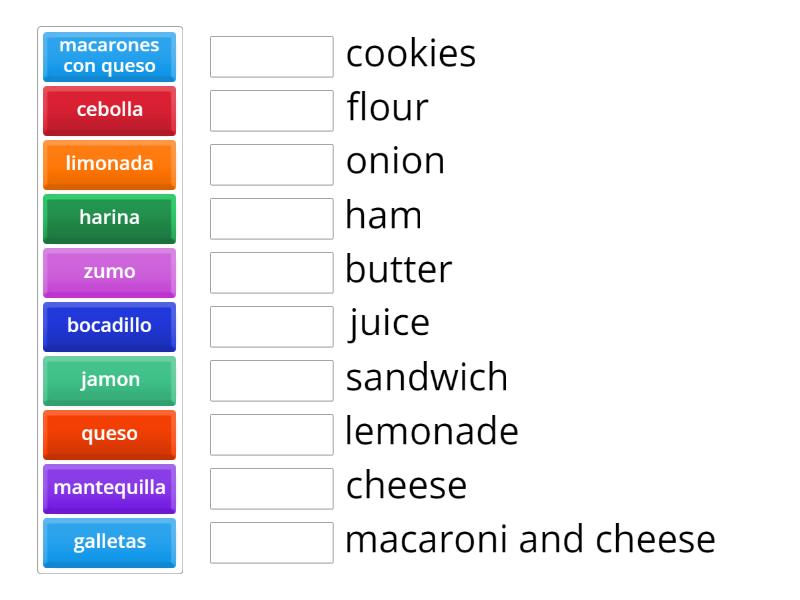Select the 'jamon' tile
Screen dimensions: 800x600
[x=108, y=381]
